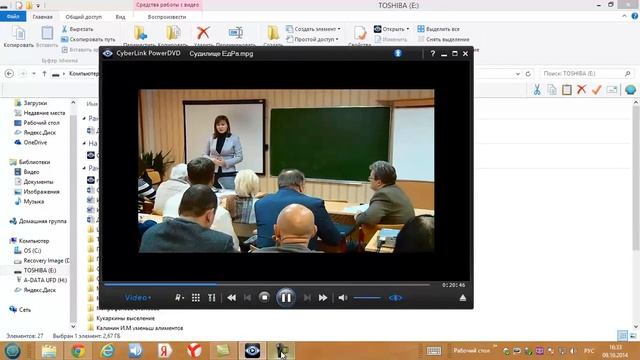Viewport: 640px width, 360px height.
Task: Click the PowerDVD playback progress bar
Action: [x=267, y=284]
